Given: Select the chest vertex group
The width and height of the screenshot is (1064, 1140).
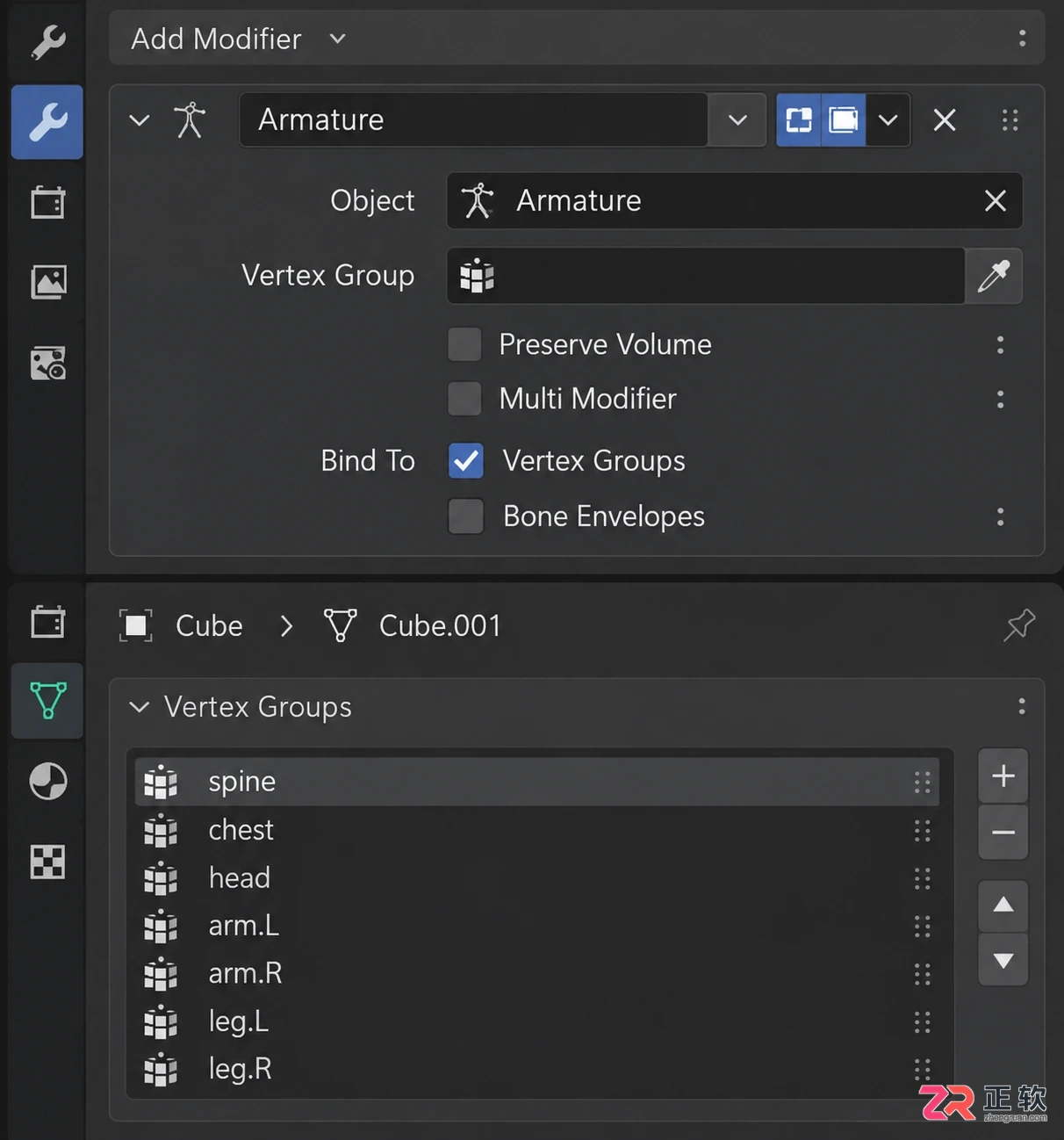Looking at the screenshot, I should pyautogui.click(x=537, y=830).
